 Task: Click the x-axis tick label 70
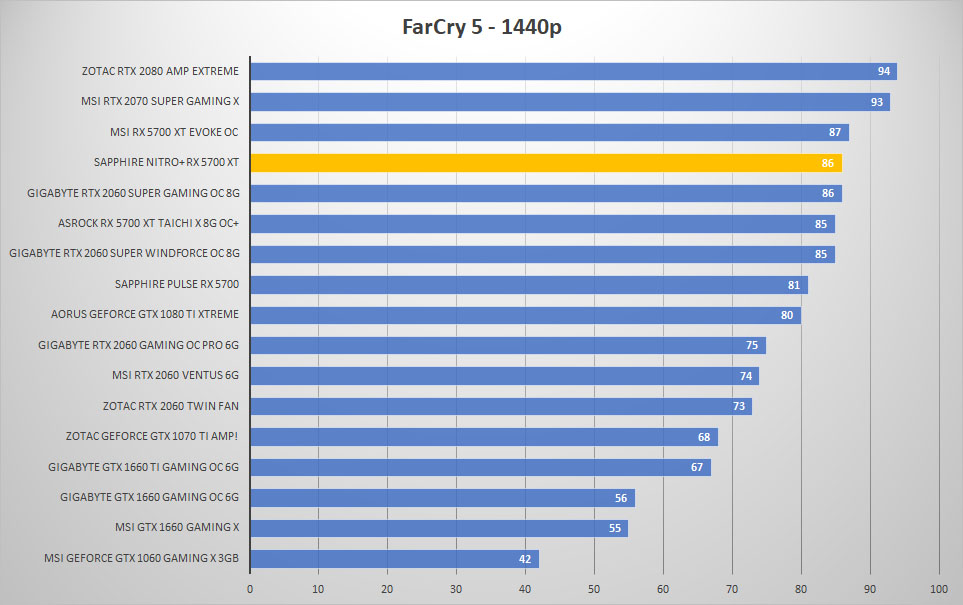[x=732, y=589]
